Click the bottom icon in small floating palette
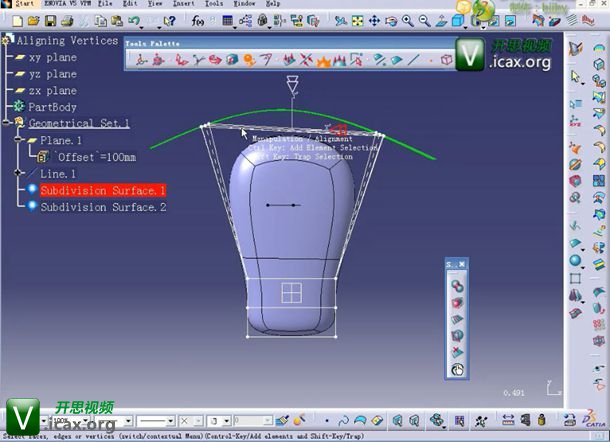Screen dimensions: 610x442 [x=456, y=369]
